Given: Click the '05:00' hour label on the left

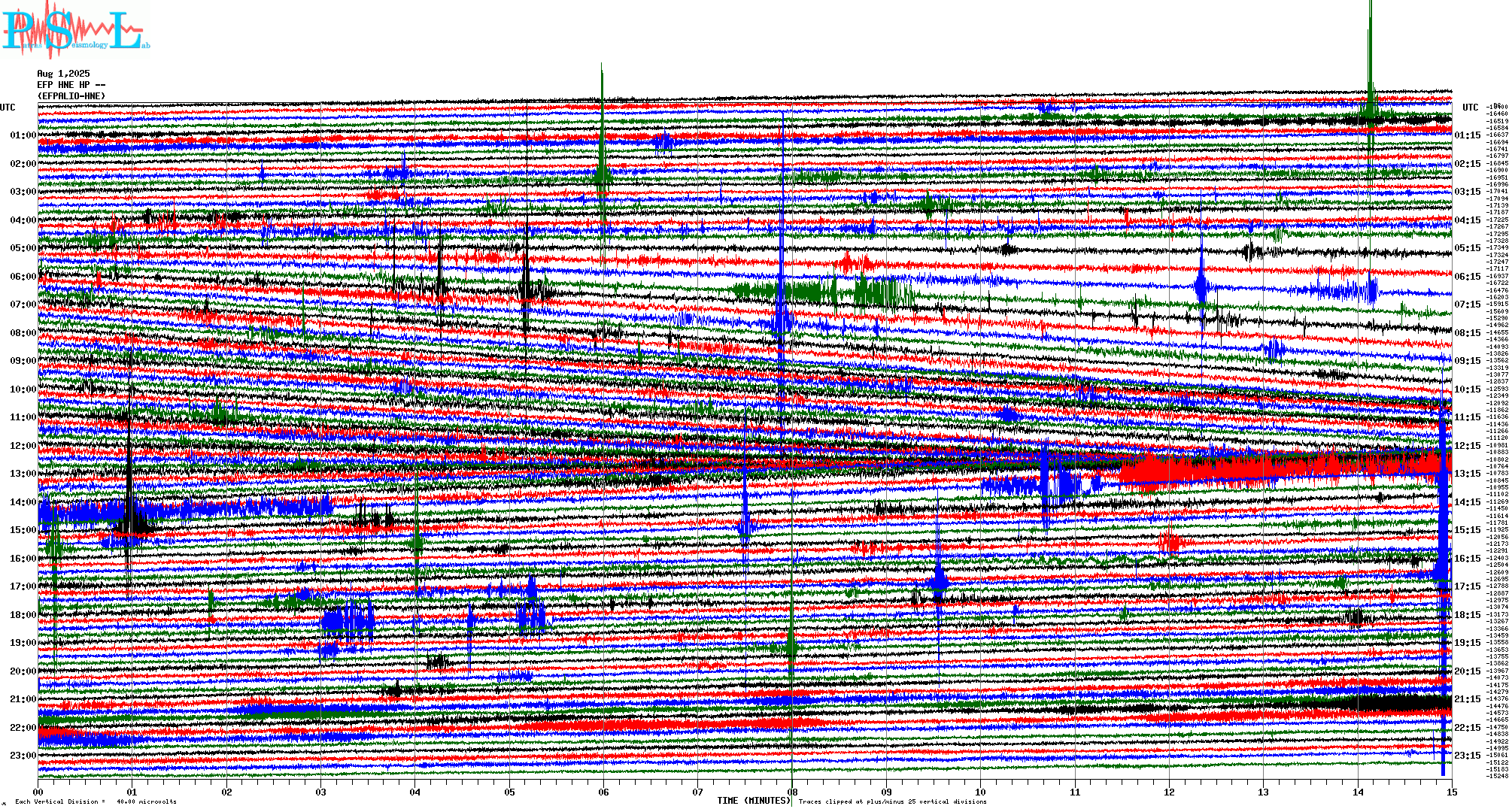Looking at the screenshot, I should [23, 248].
